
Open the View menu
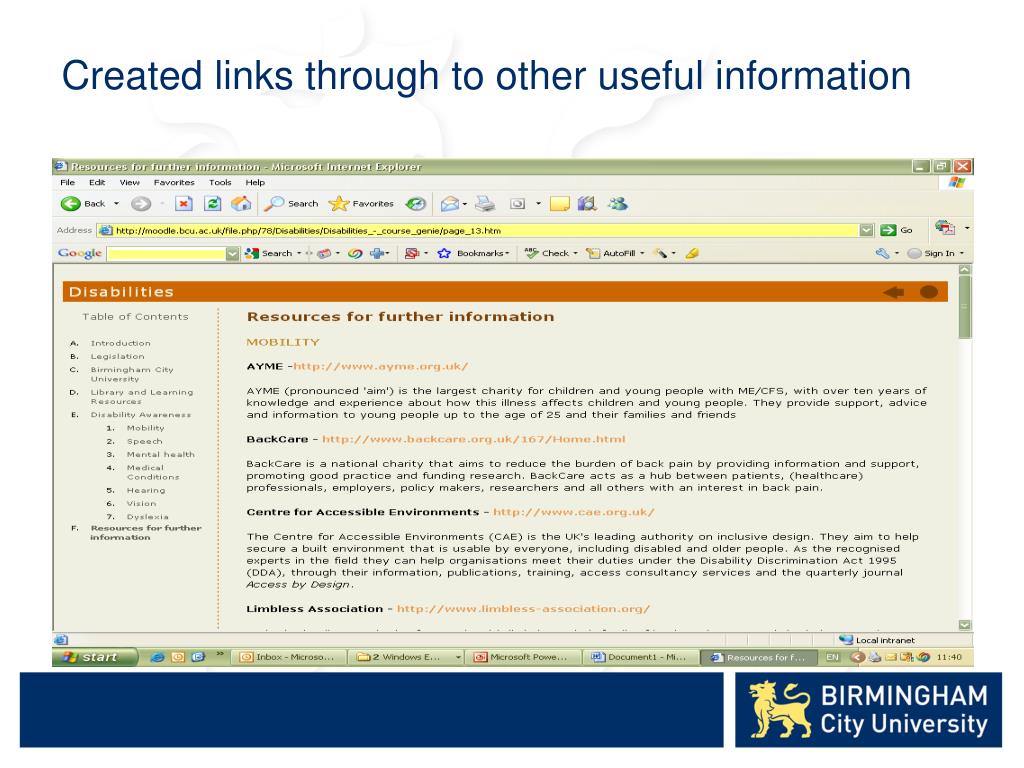point(129,182)
